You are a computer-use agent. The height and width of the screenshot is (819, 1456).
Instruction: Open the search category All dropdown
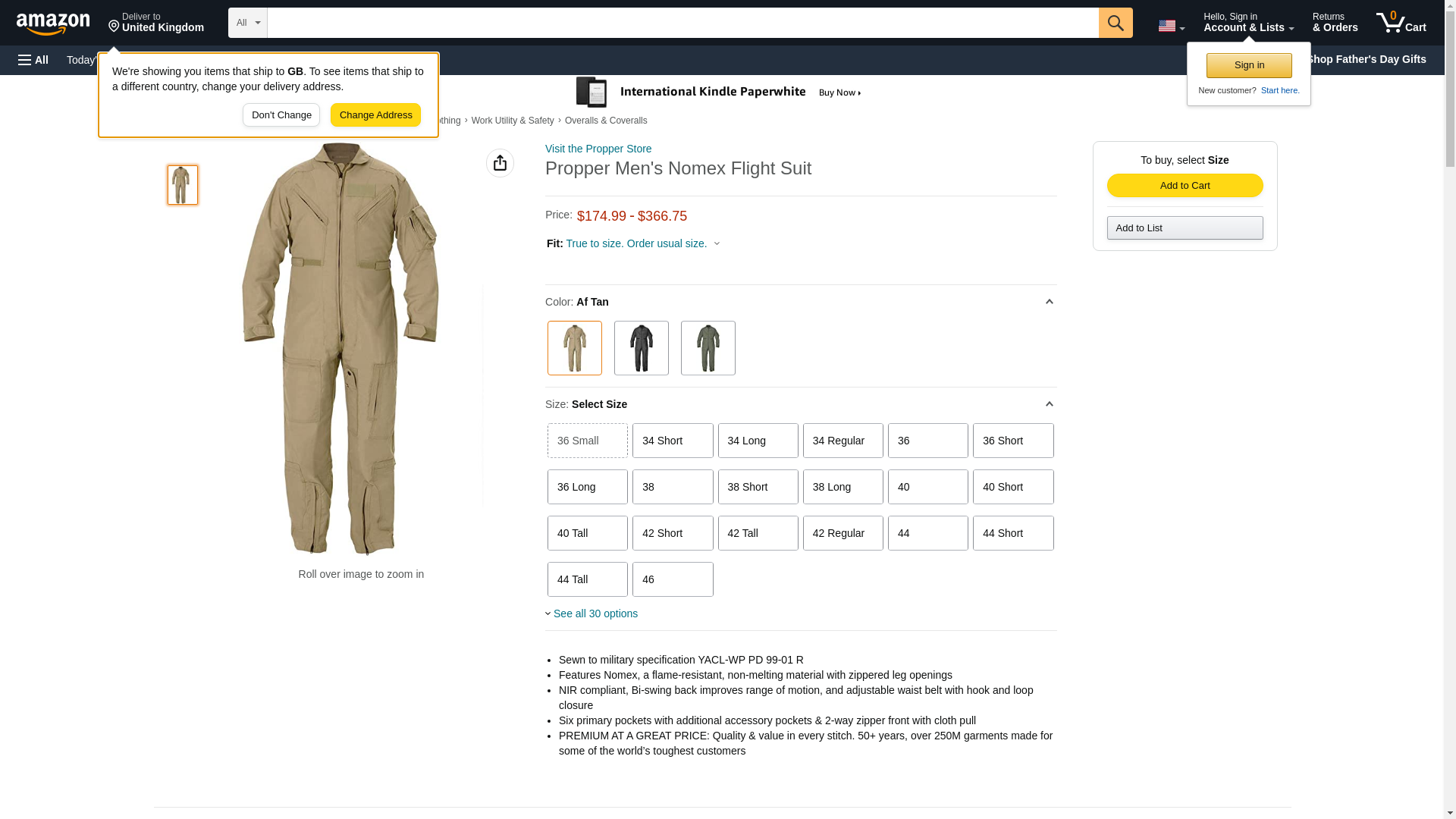click(x=247, y=23)
